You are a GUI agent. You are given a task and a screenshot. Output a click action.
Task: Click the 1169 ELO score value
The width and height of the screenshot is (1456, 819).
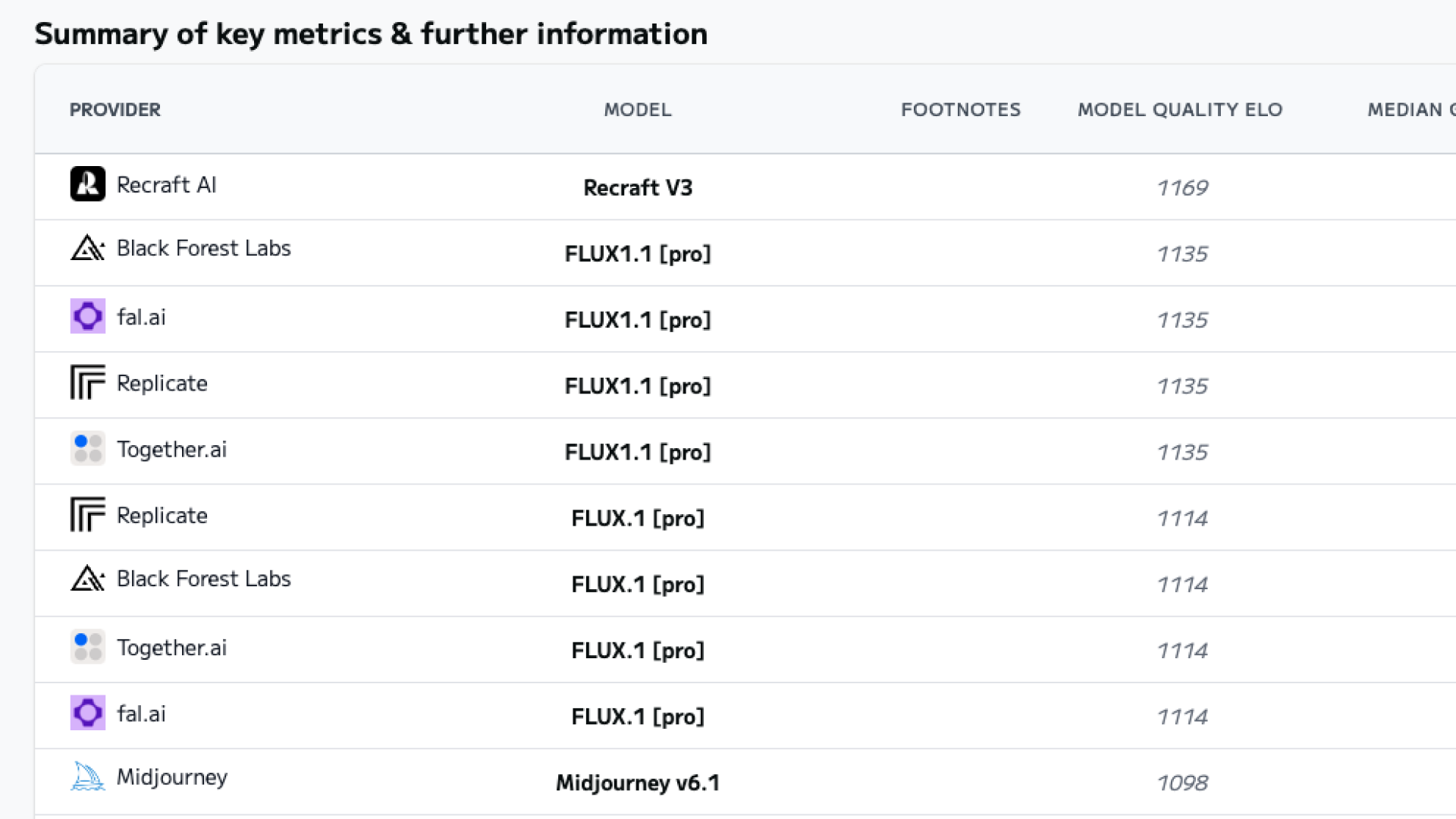point(1181,187)
